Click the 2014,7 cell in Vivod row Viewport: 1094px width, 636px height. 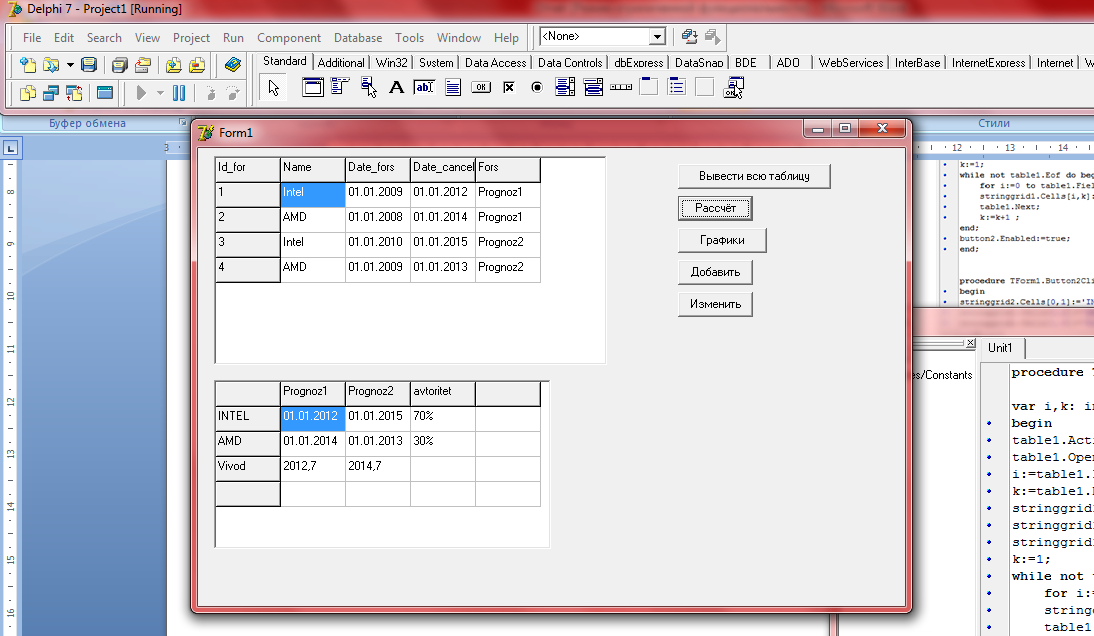pyautogui.click(x=377, y=469)
